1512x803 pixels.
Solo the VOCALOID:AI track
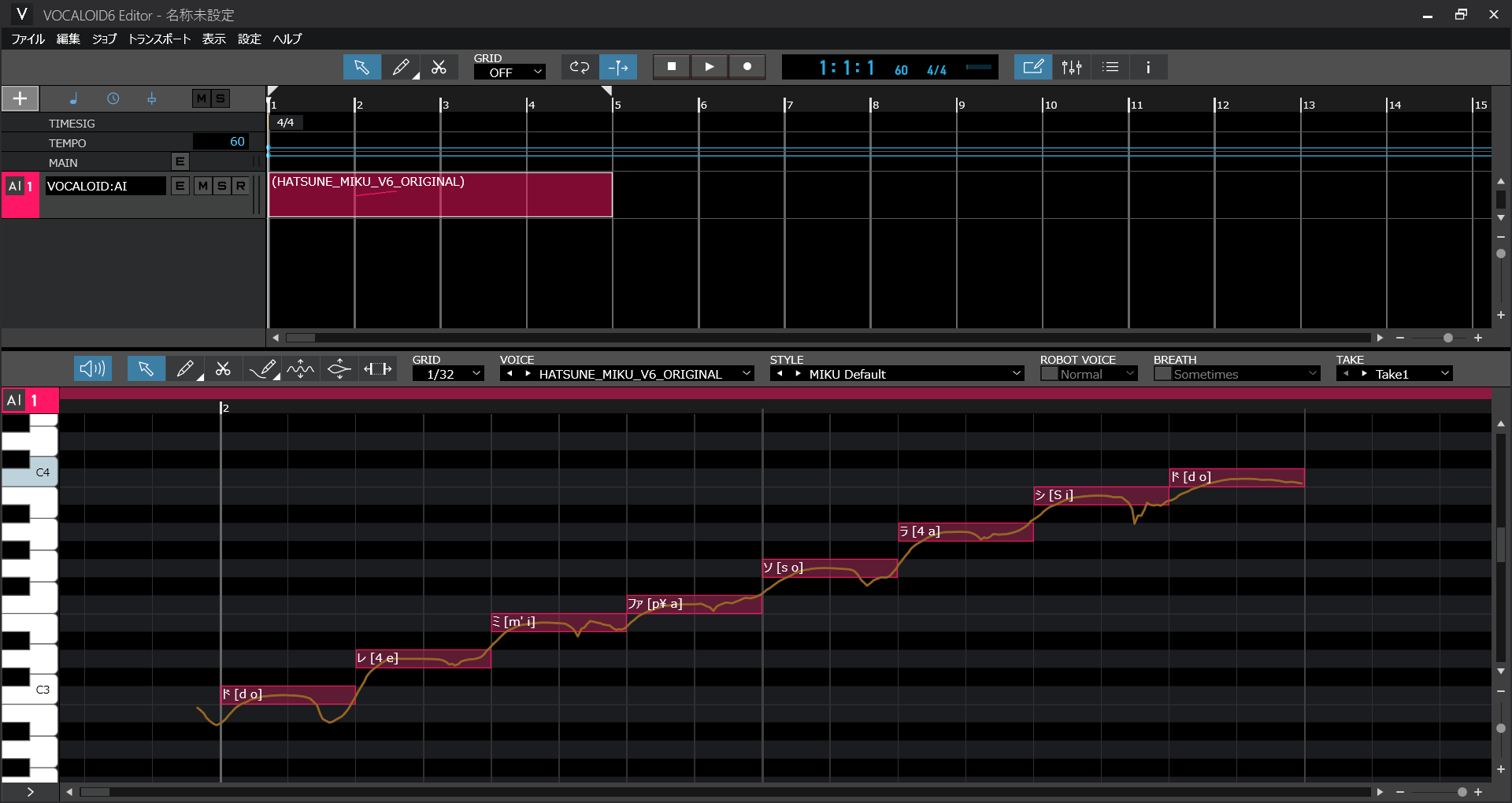tap(222, 186)
